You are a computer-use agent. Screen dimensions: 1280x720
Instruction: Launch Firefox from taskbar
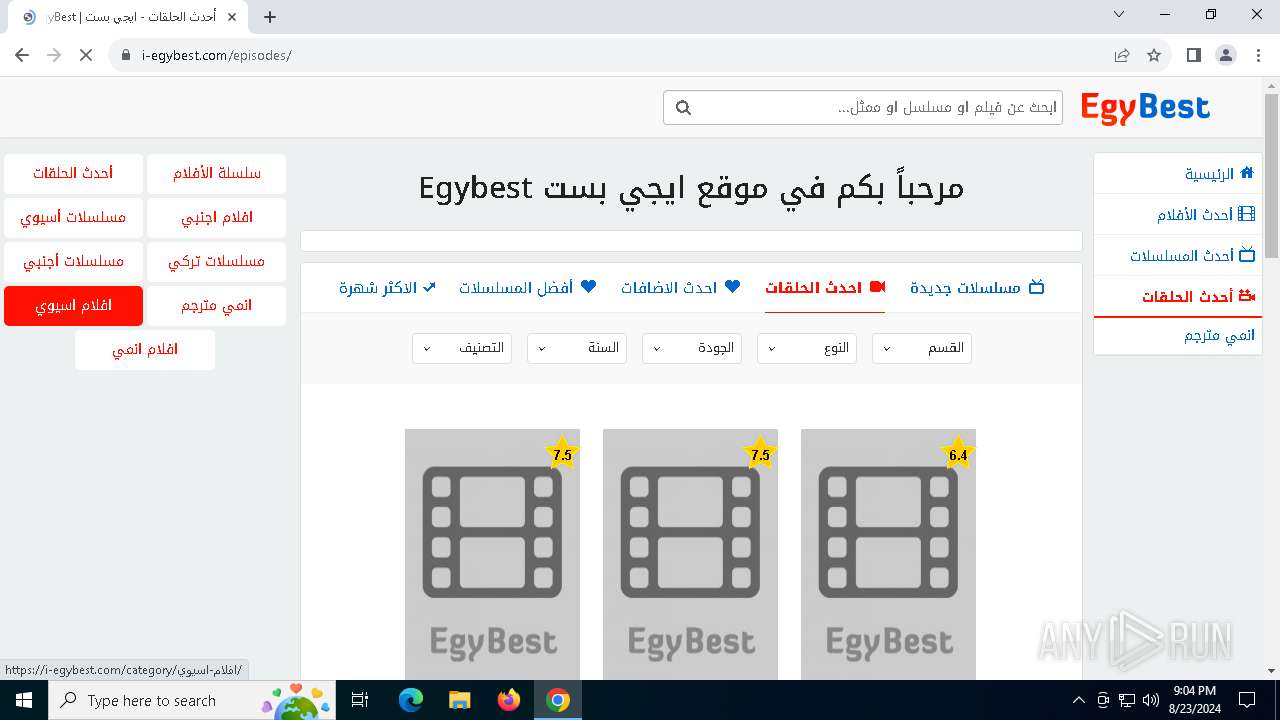click(509, 700)
